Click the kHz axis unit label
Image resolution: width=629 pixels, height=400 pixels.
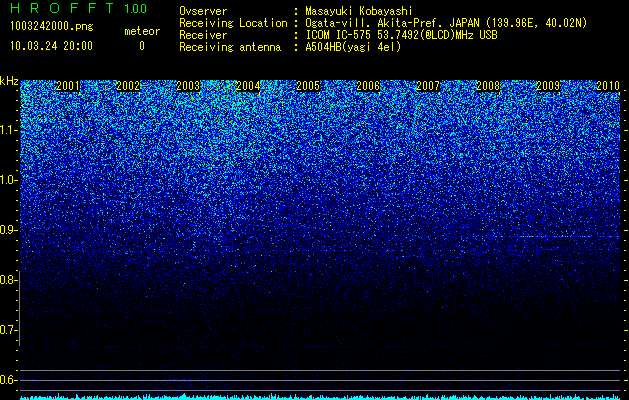point(9,81)
